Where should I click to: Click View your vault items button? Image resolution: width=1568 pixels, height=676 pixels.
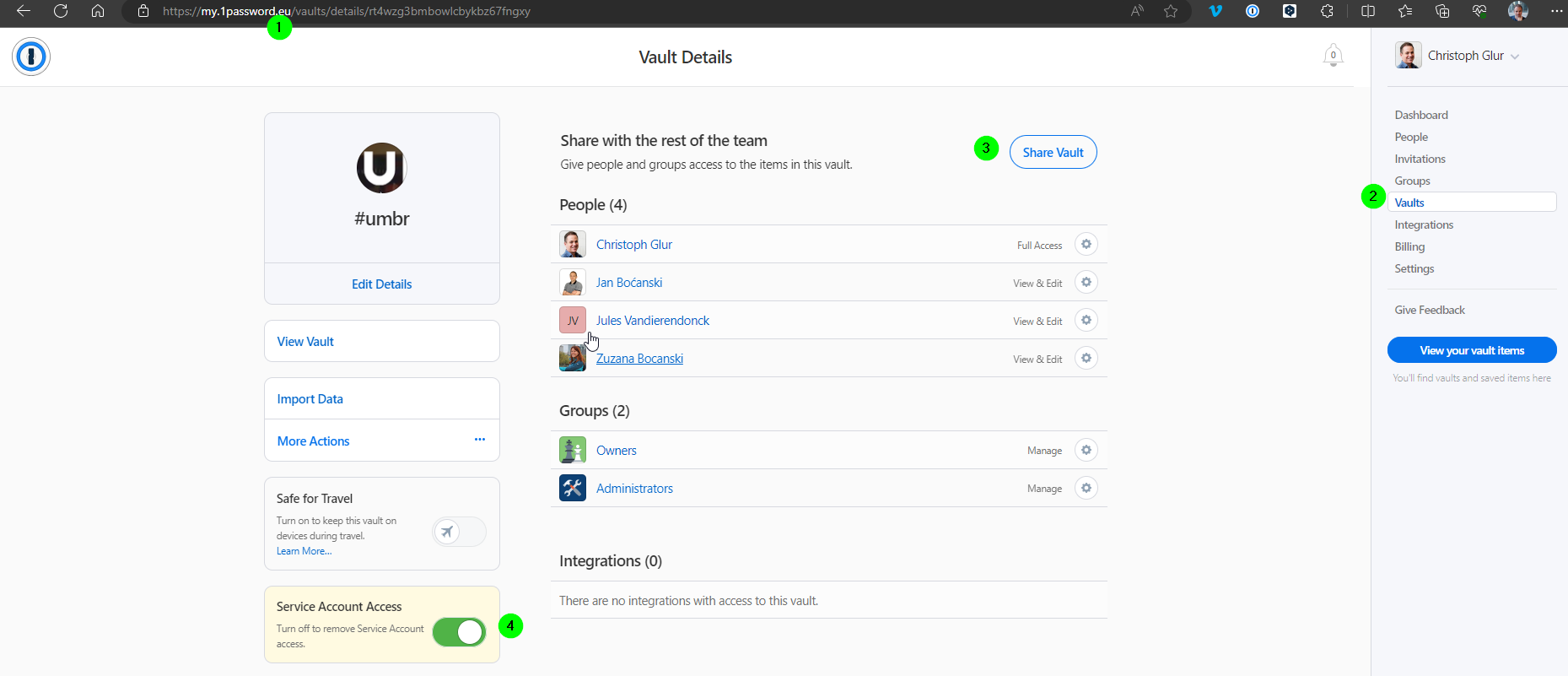point(1472,350)
